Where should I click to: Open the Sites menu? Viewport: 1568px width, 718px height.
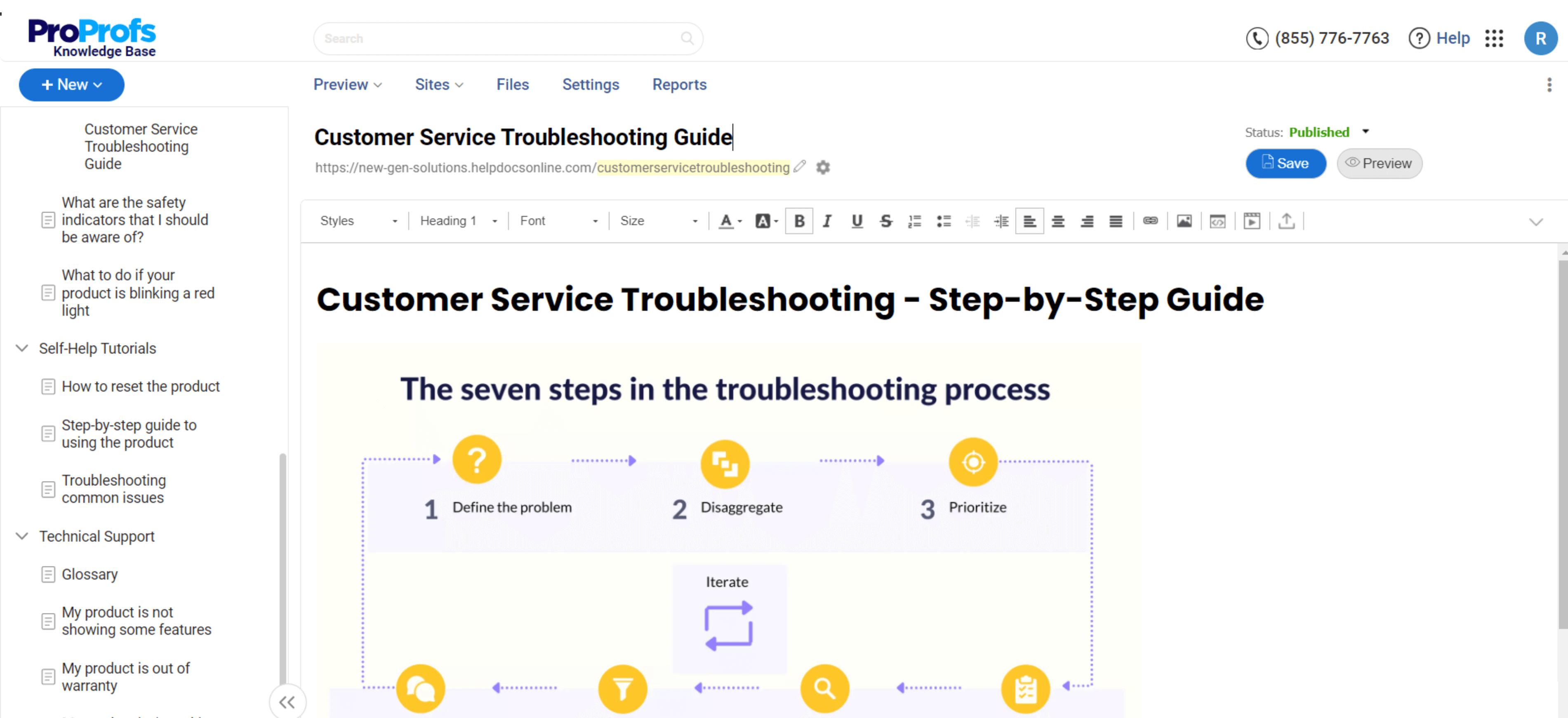tap(439, 84)
